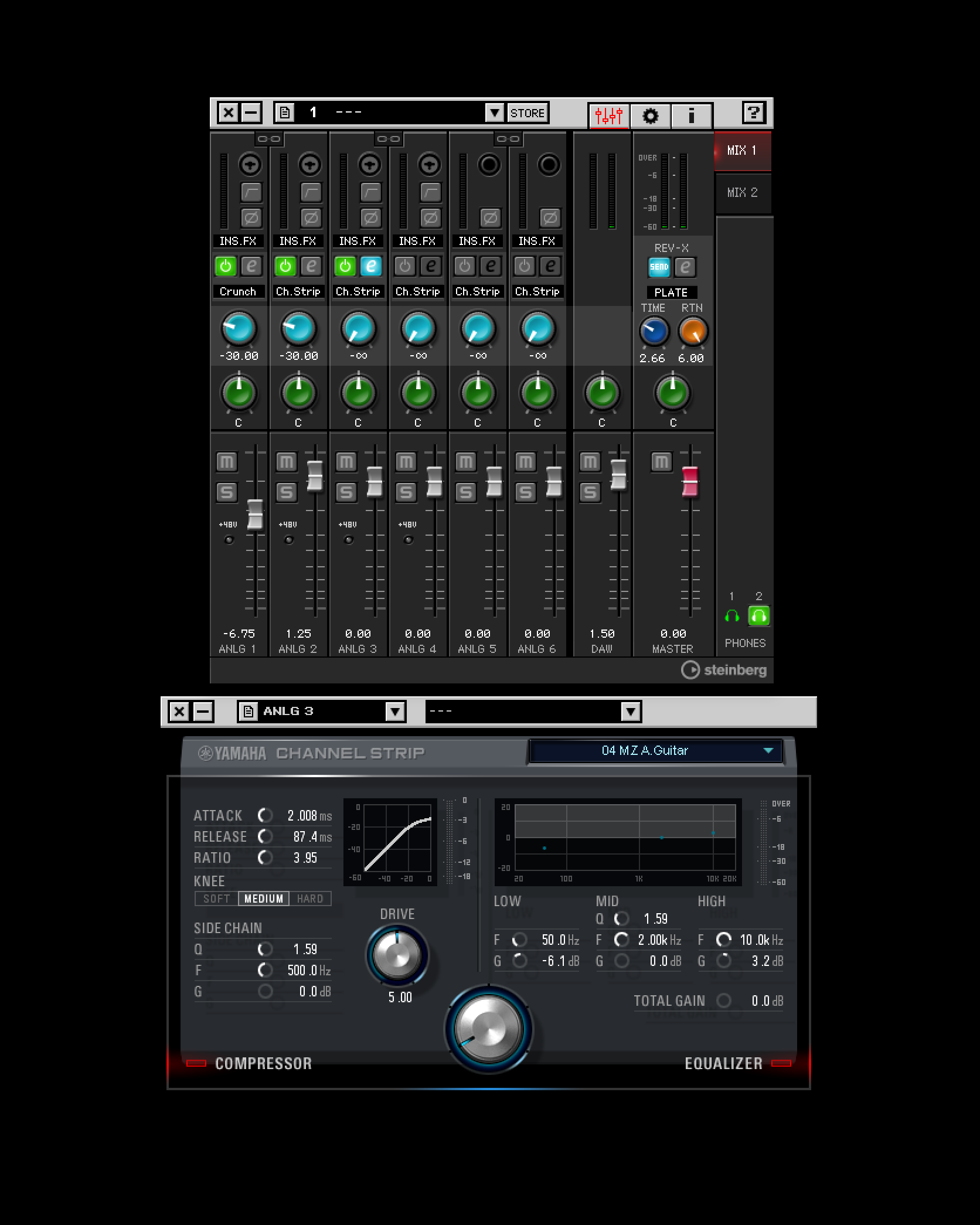980x1225 pixels.
Task: Select the HARD knee option
Action: [x=310, y=899]
